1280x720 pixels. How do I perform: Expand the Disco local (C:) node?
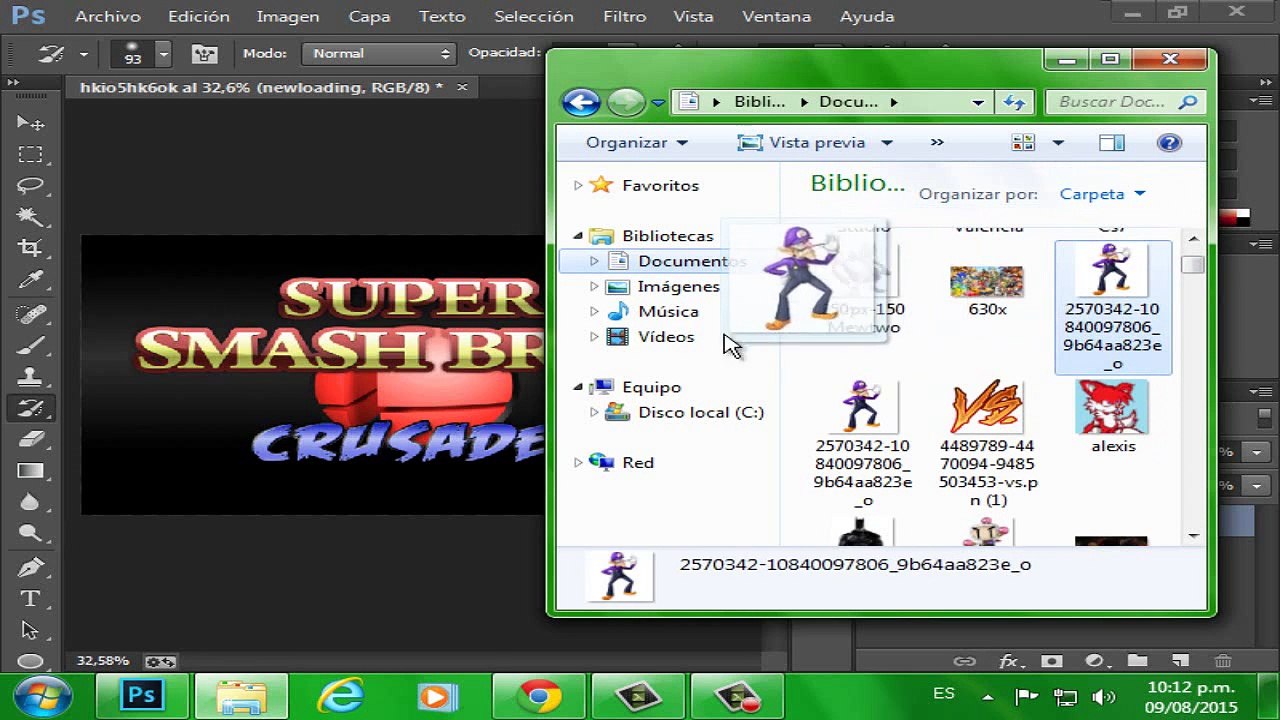[594, 412]
